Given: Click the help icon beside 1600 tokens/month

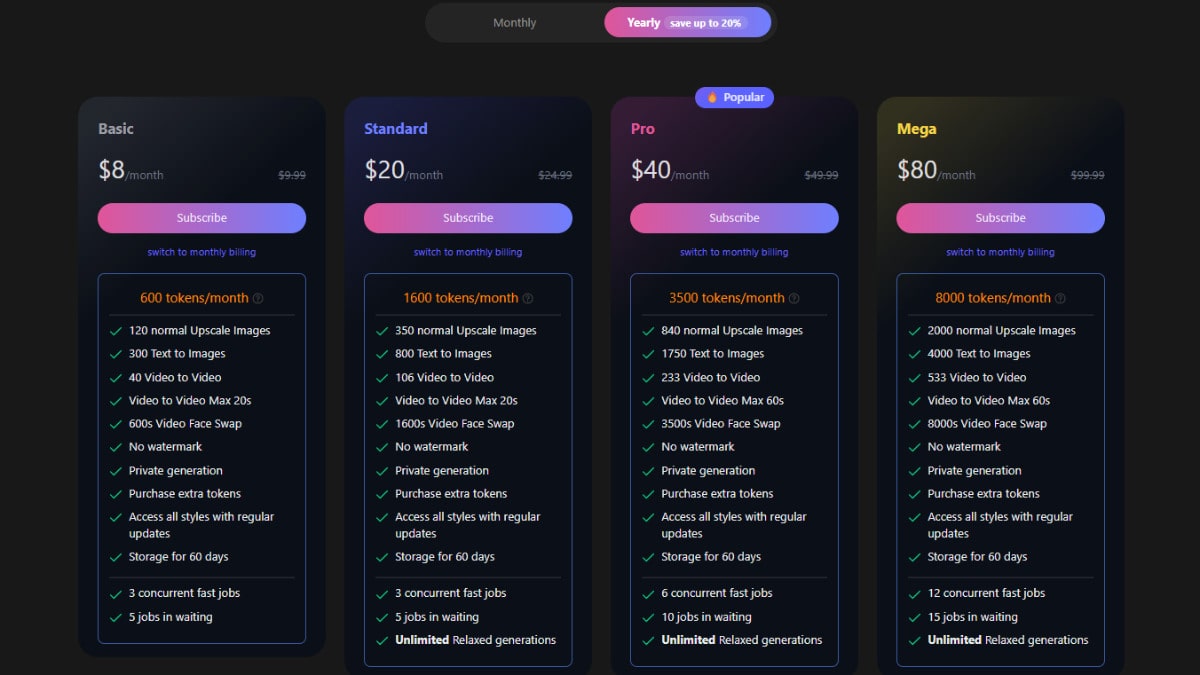Looking at the screenshot, I should (528, 298).
